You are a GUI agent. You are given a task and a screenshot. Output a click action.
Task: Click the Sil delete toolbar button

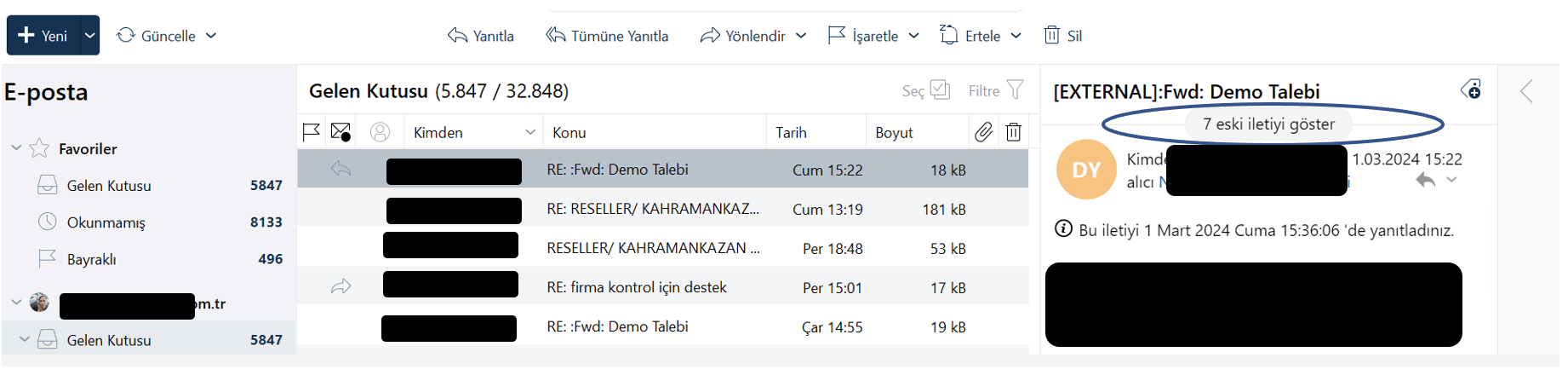click(x=1063, y=36)
